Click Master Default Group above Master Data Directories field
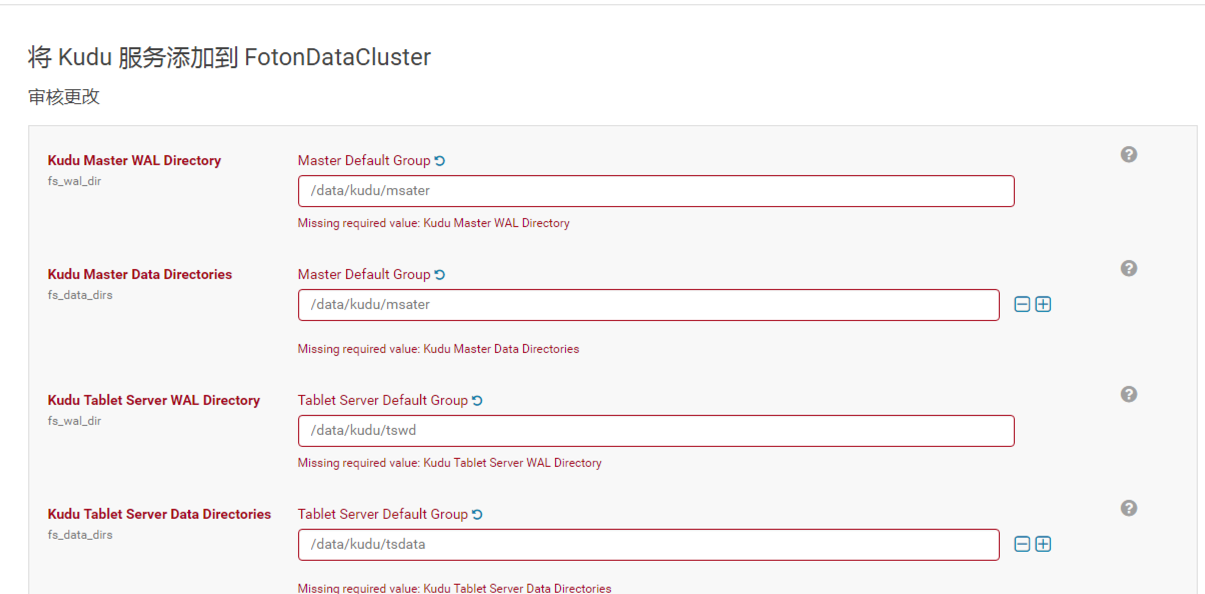Screen dimensions: 1205x594 click(363, 275)
